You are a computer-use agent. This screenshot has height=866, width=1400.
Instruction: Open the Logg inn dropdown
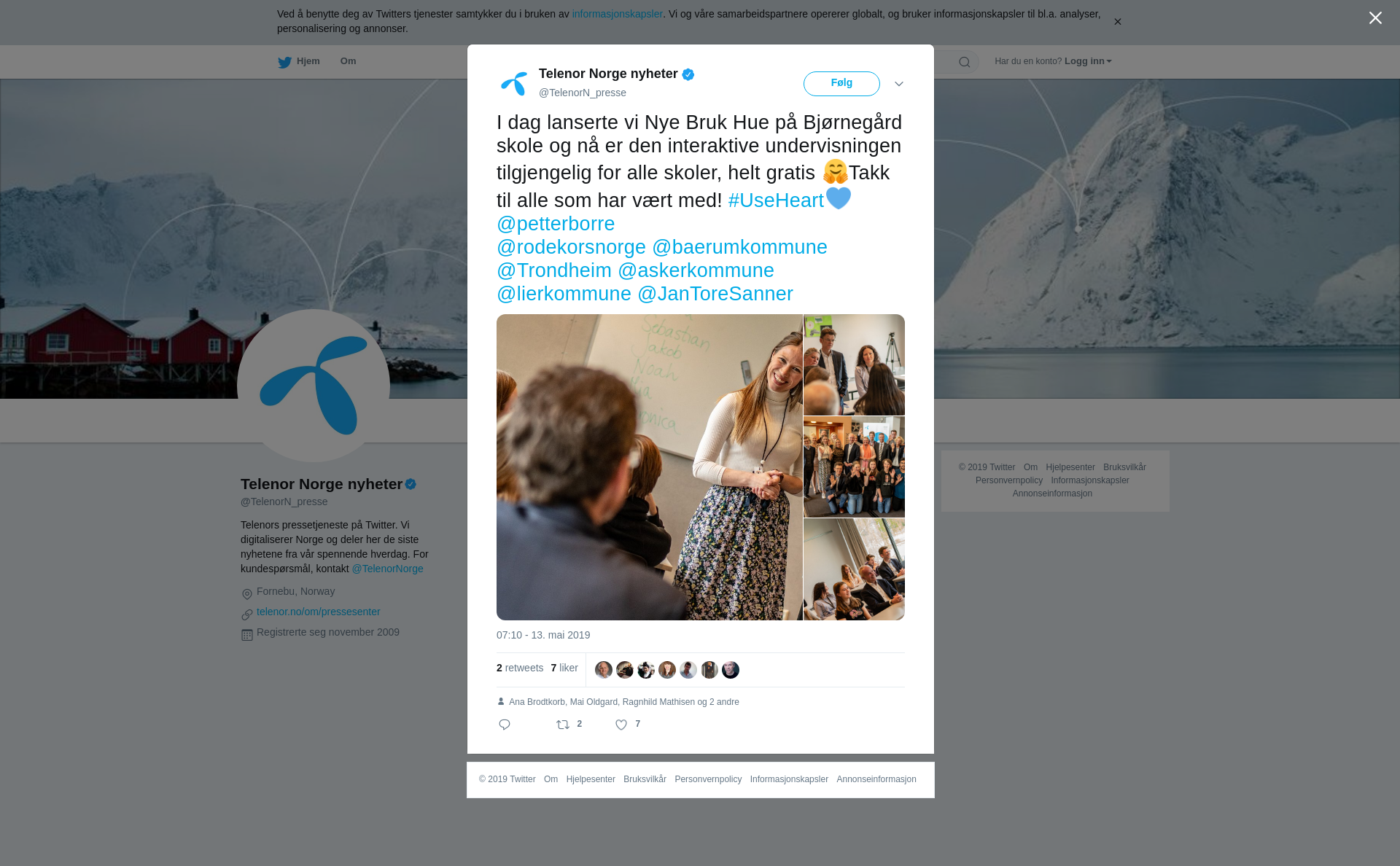pos(1088,61)
